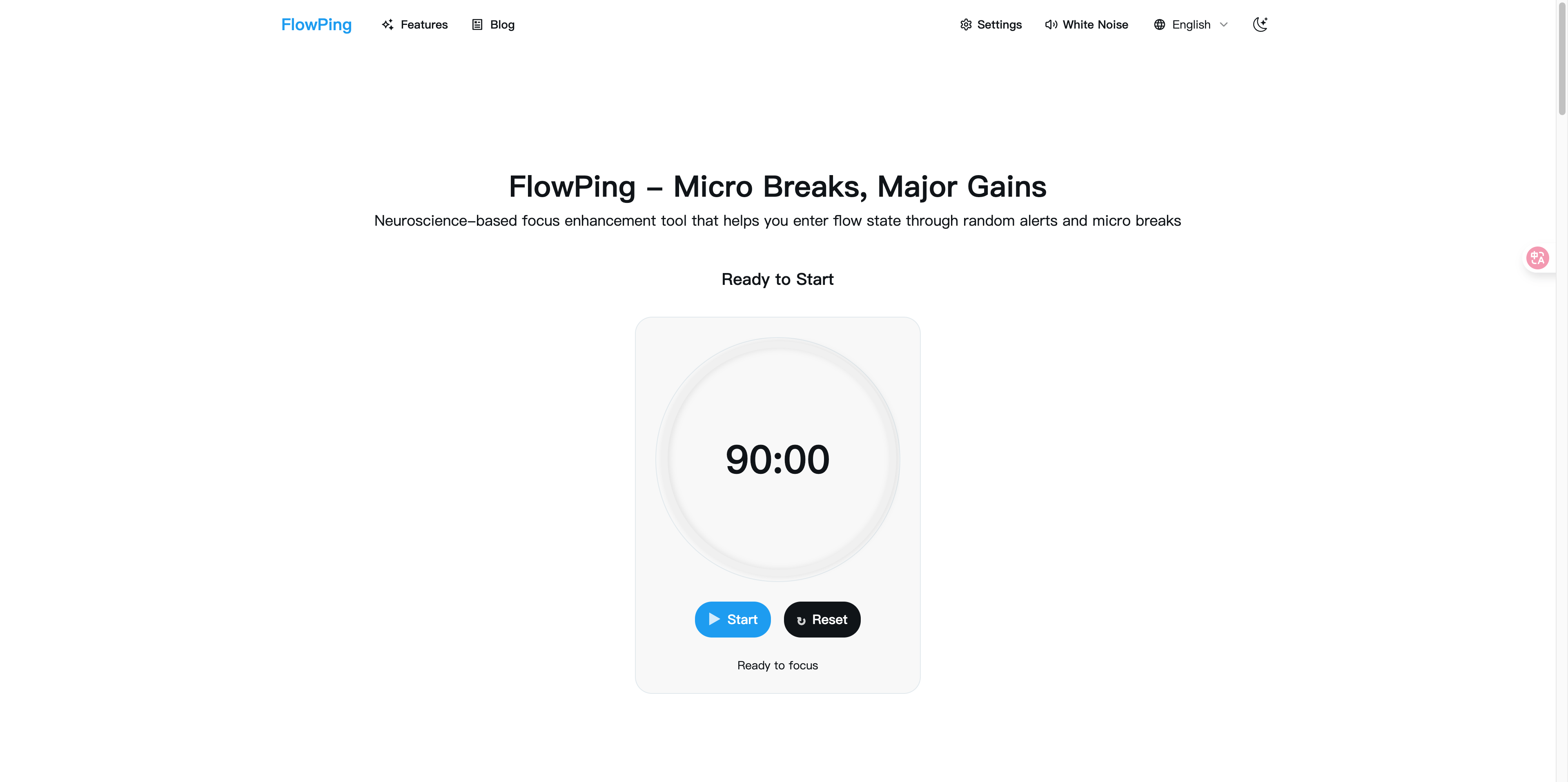The image size is (1568, 782).
Task: Click the pink translate floating icon
Action: click(1537, 258)
